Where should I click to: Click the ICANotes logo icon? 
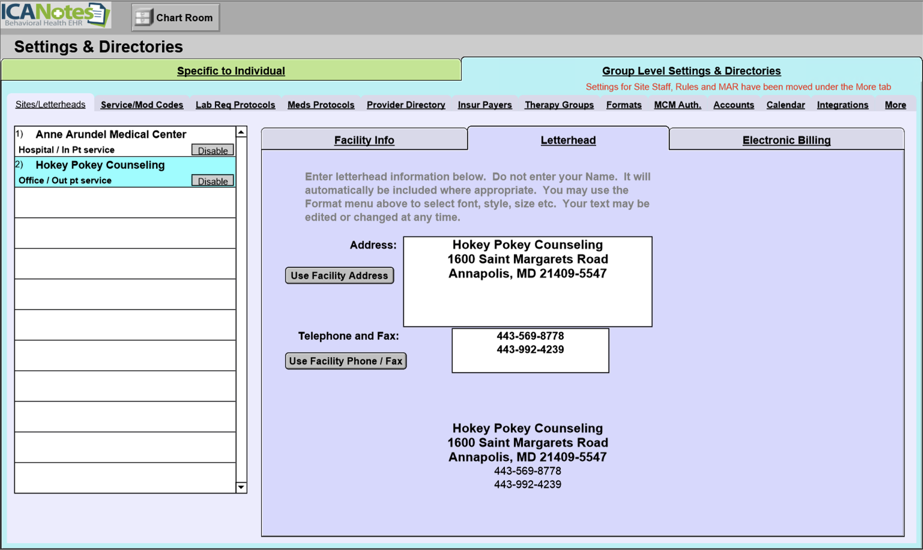(x=55, y=16)
